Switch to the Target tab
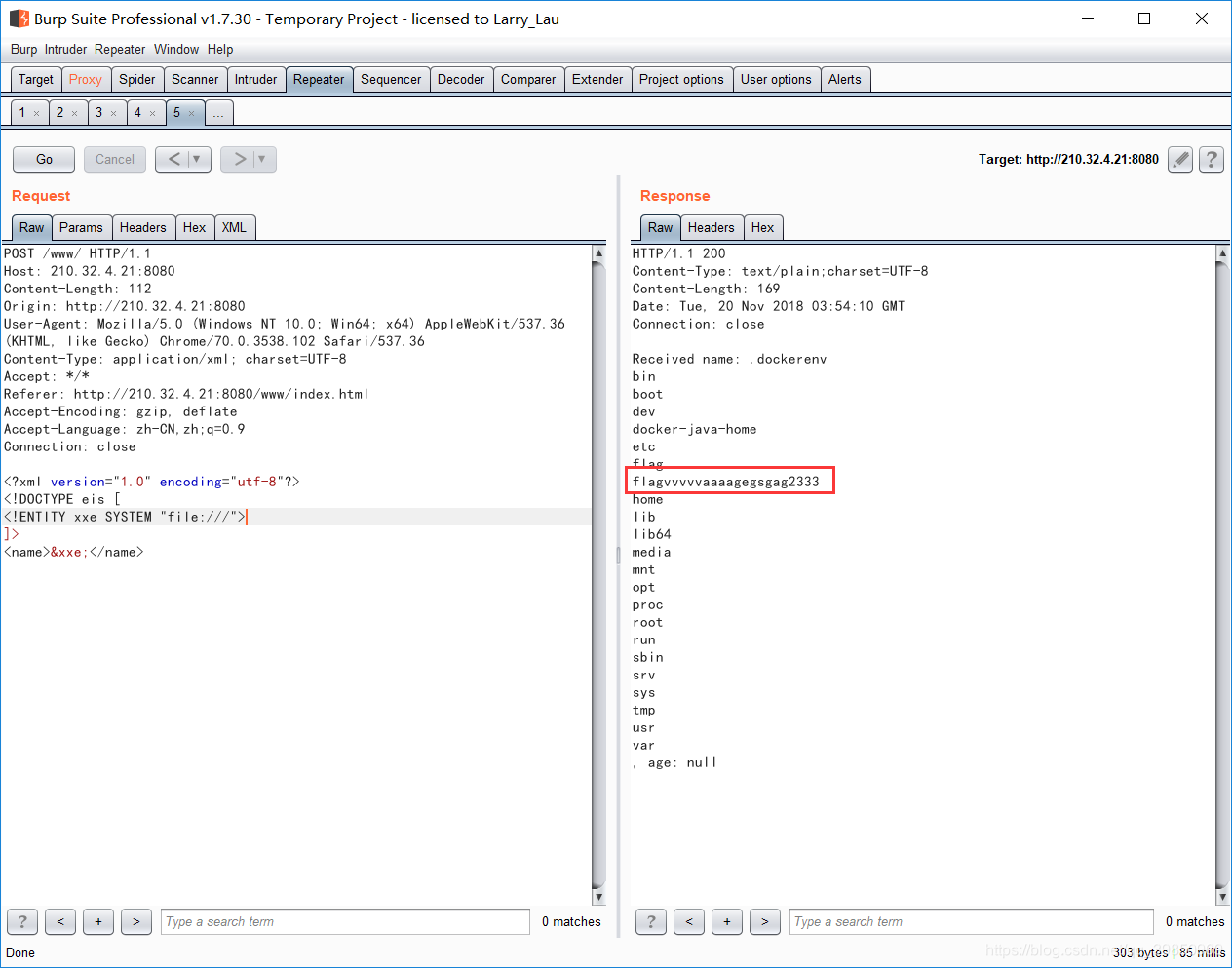 click(x=36, y=80)
